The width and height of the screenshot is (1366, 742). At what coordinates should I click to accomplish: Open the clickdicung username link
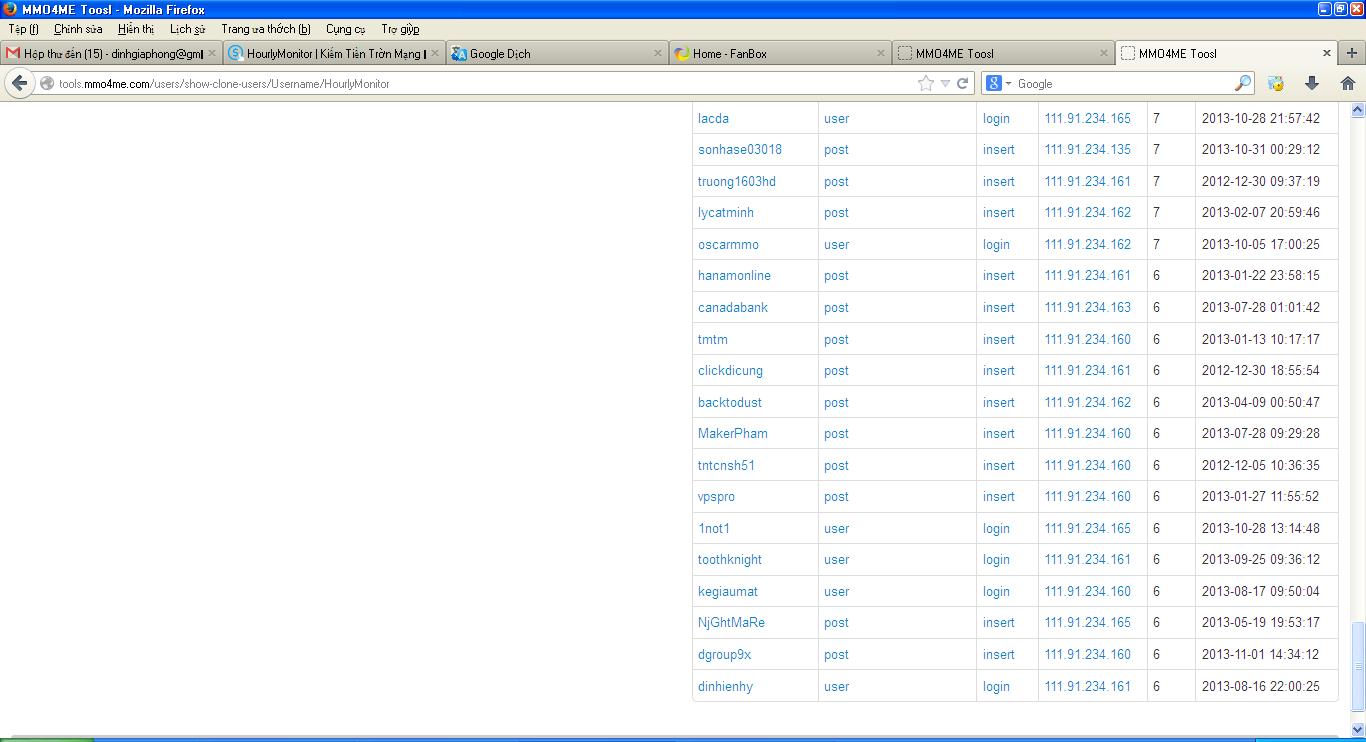tap(730, 370)
